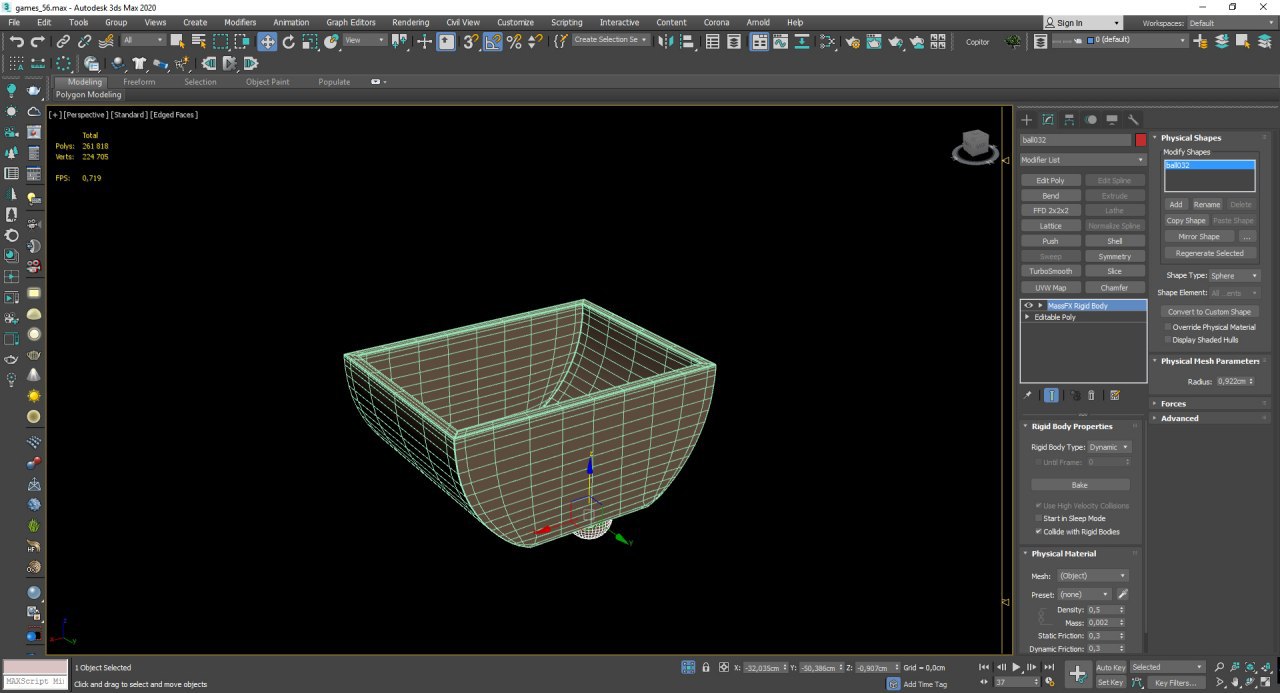This screenshot has width=1280, height=693.
Task: Open the Modifier List dropdown
Action: [1083, 160]
